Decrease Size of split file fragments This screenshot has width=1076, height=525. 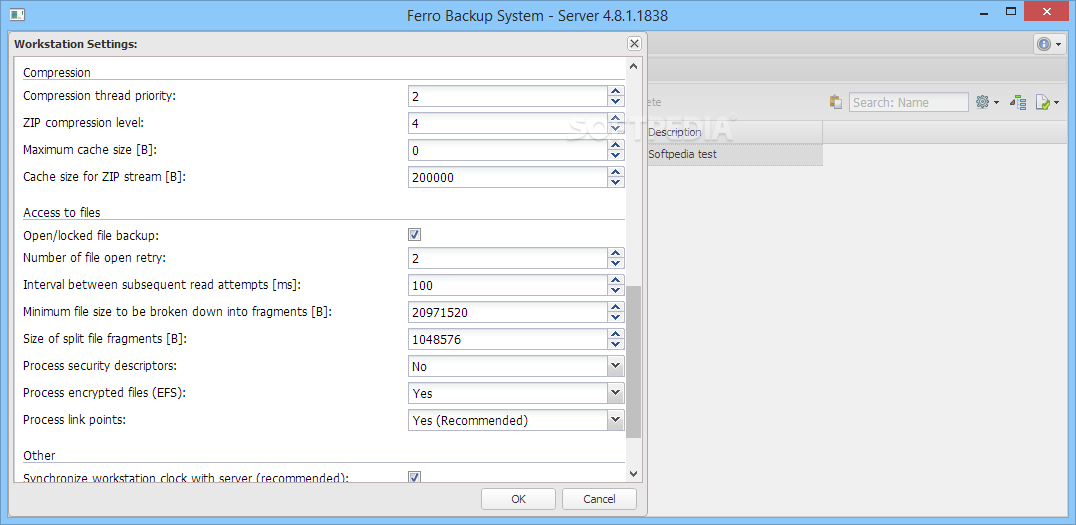click(x=616, y=344)
